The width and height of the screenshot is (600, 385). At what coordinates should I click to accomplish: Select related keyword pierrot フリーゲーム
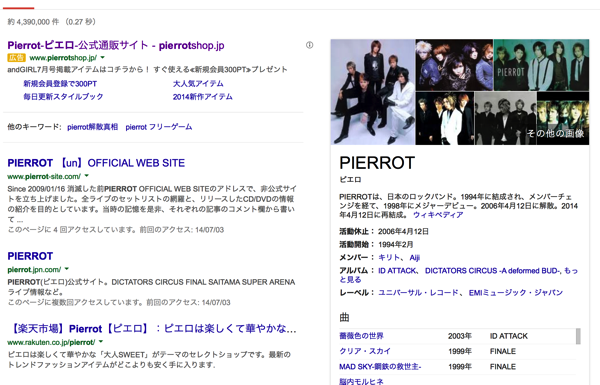pos(159,127)
